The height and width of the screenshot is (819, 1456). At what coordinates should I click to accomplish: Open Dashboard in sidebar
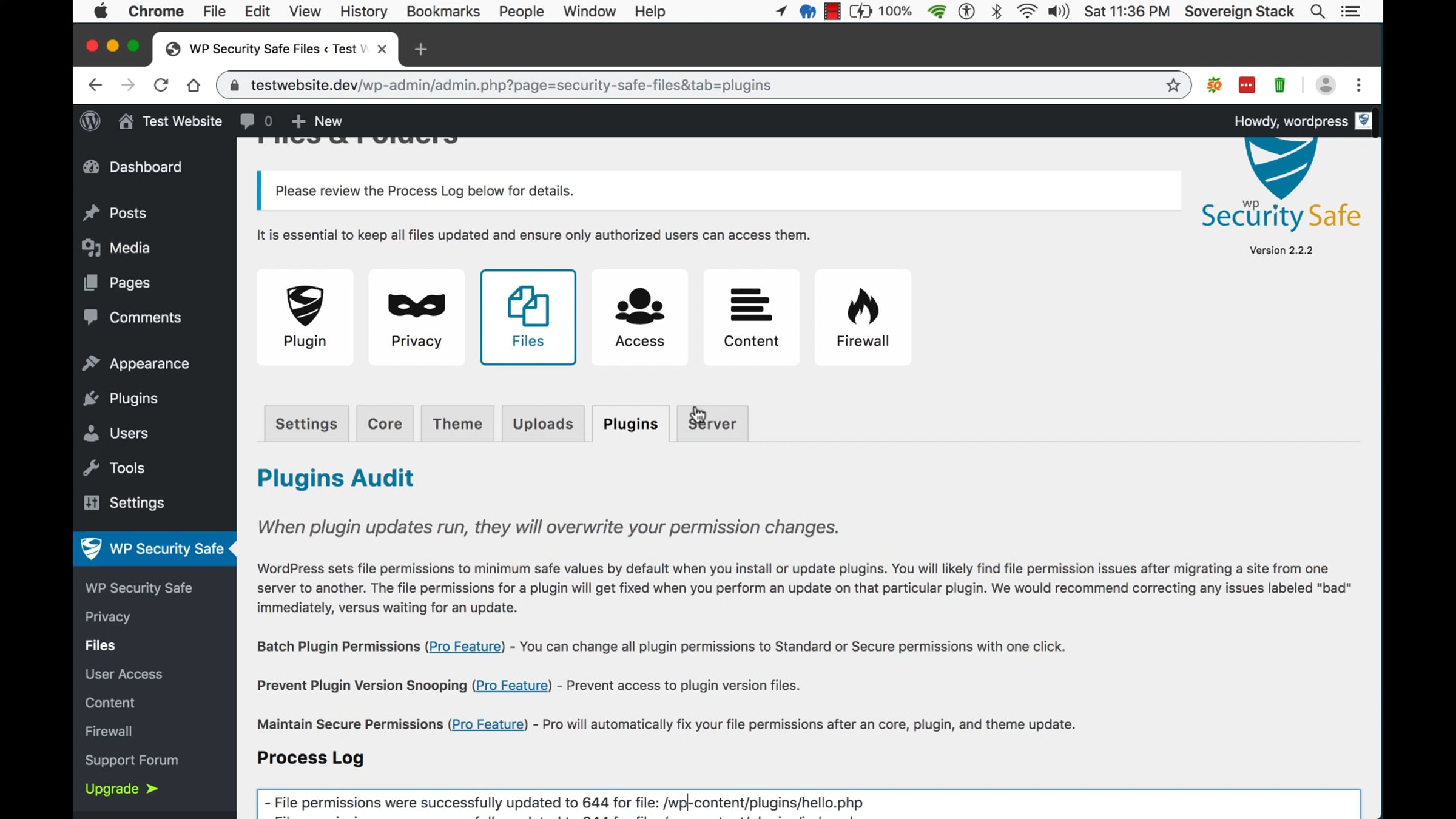155,167
